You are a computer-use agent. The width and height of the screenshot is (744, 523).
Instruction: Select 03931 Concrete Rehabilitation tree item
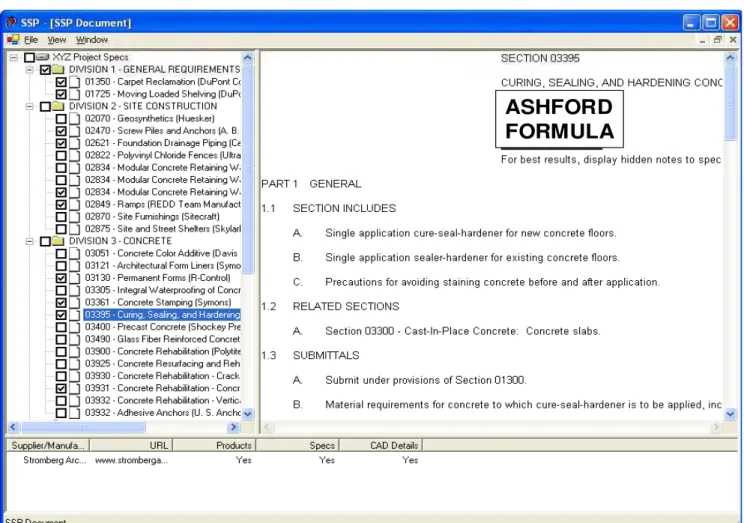pos(162,389)
